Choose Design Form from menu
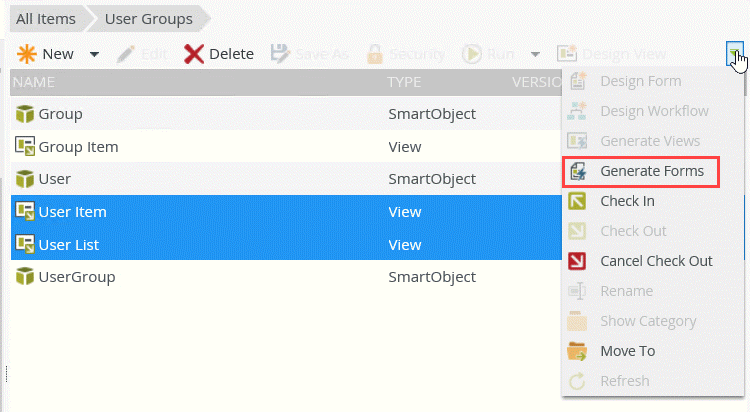The width and height of the screenshot is (750, 412). tap(641, 81)
